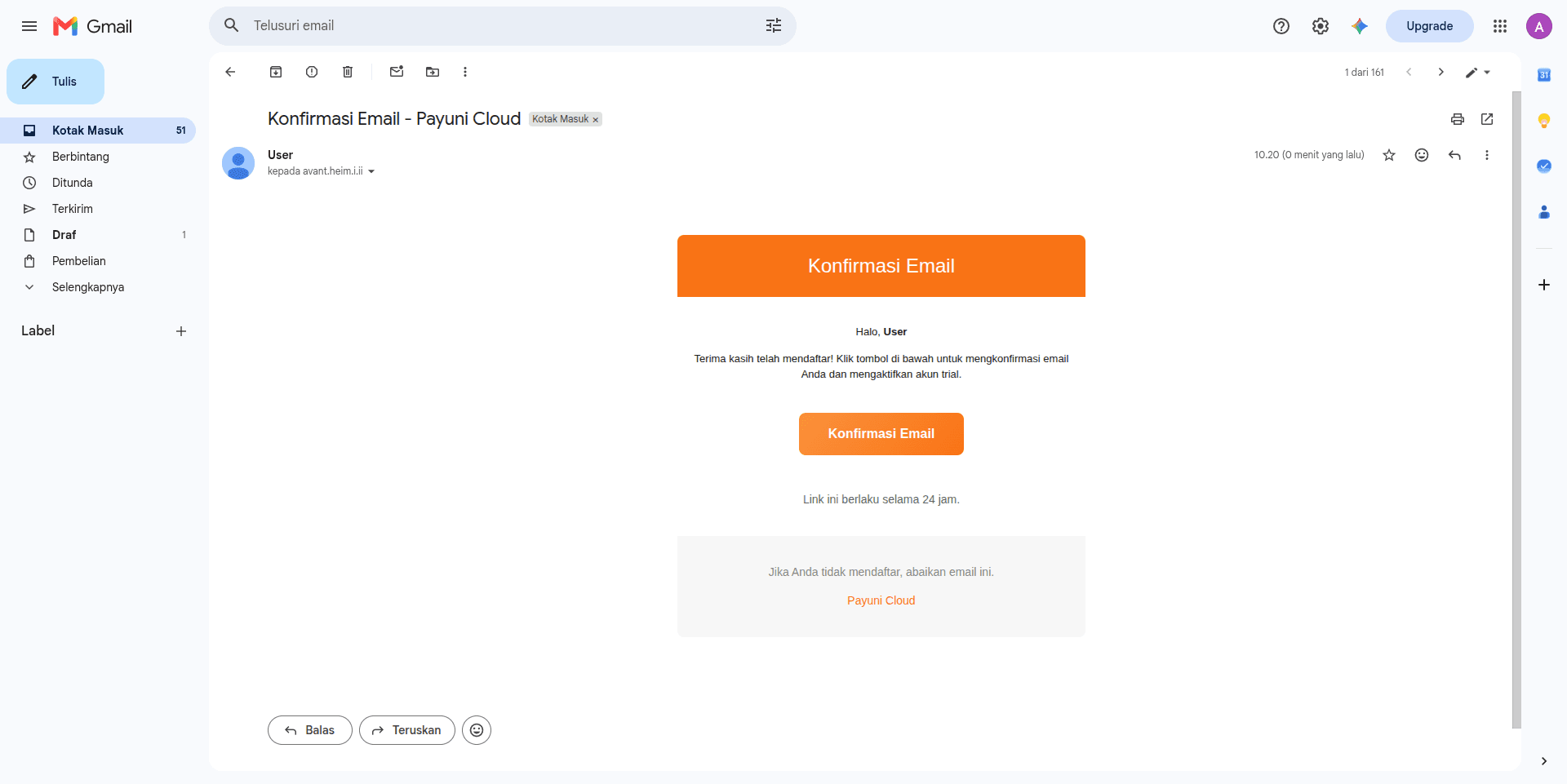The width and height of the screenshot is (1567, 784).
Task: Click the Balas reply button
Action: click(310, 730)
